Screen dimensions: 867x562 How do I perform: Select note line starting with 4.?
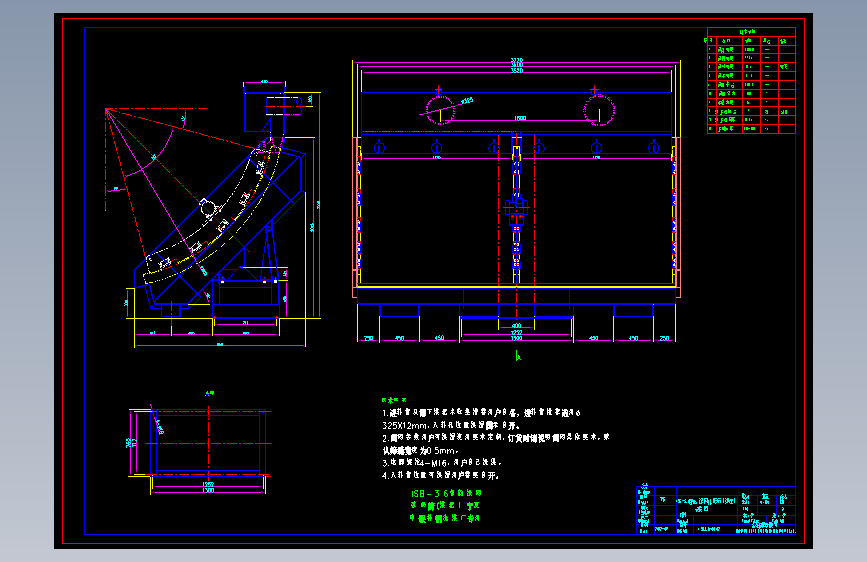point(441,475)
